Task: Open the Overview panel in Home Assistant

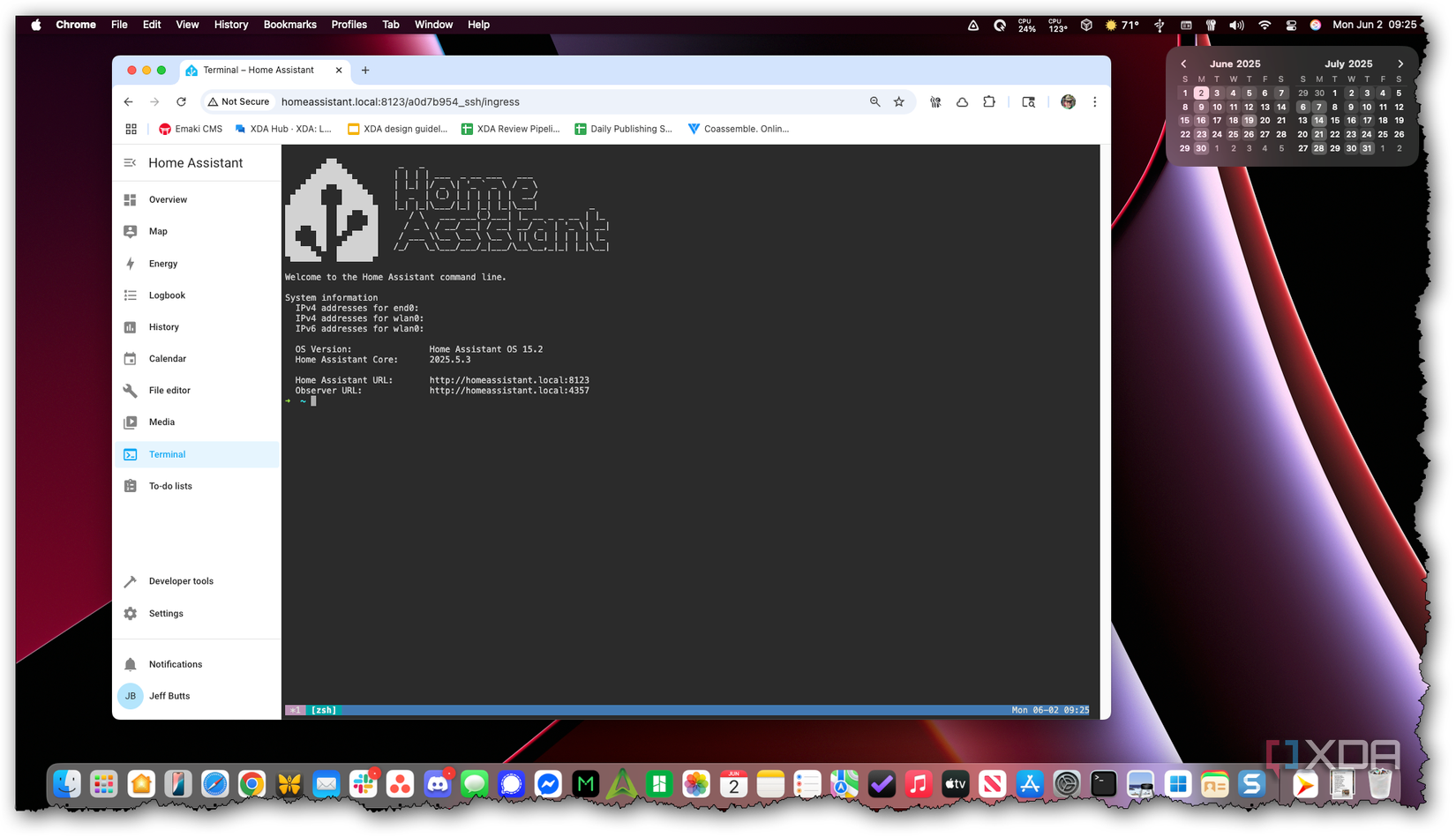Action: tap(167, 199)
